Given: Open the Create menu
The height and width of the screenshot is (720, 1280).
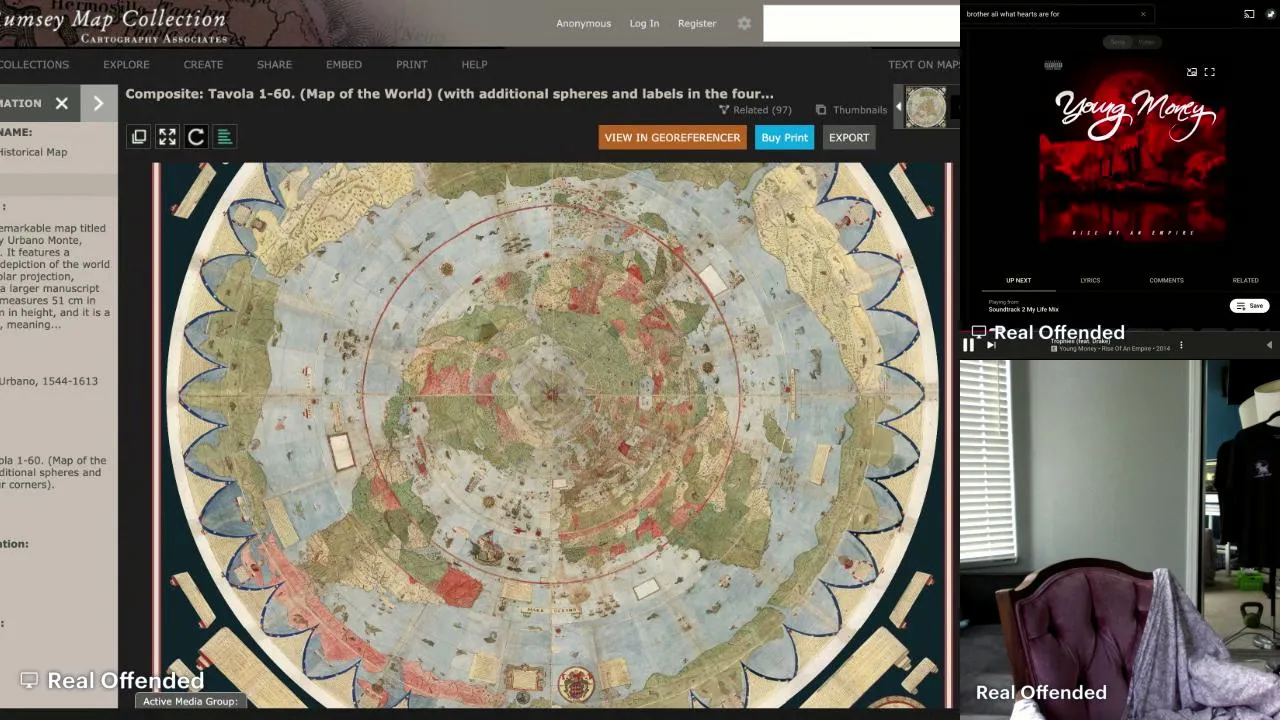Looking at the screenshot, I should pos(203,65).
